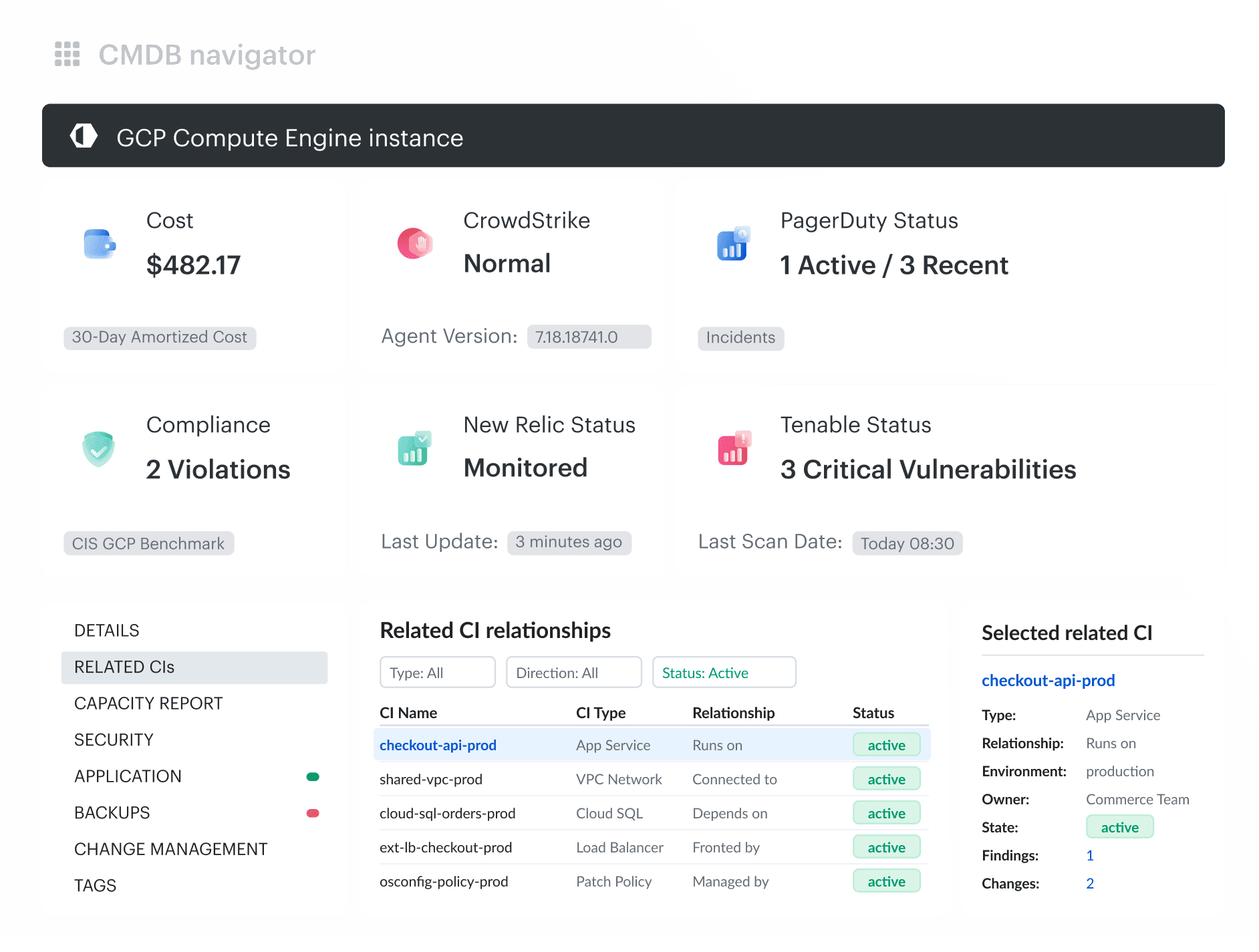The image size is (1259, 952).
Task: Open the app grid launcher icon
Action: click(x=67, y=54)
